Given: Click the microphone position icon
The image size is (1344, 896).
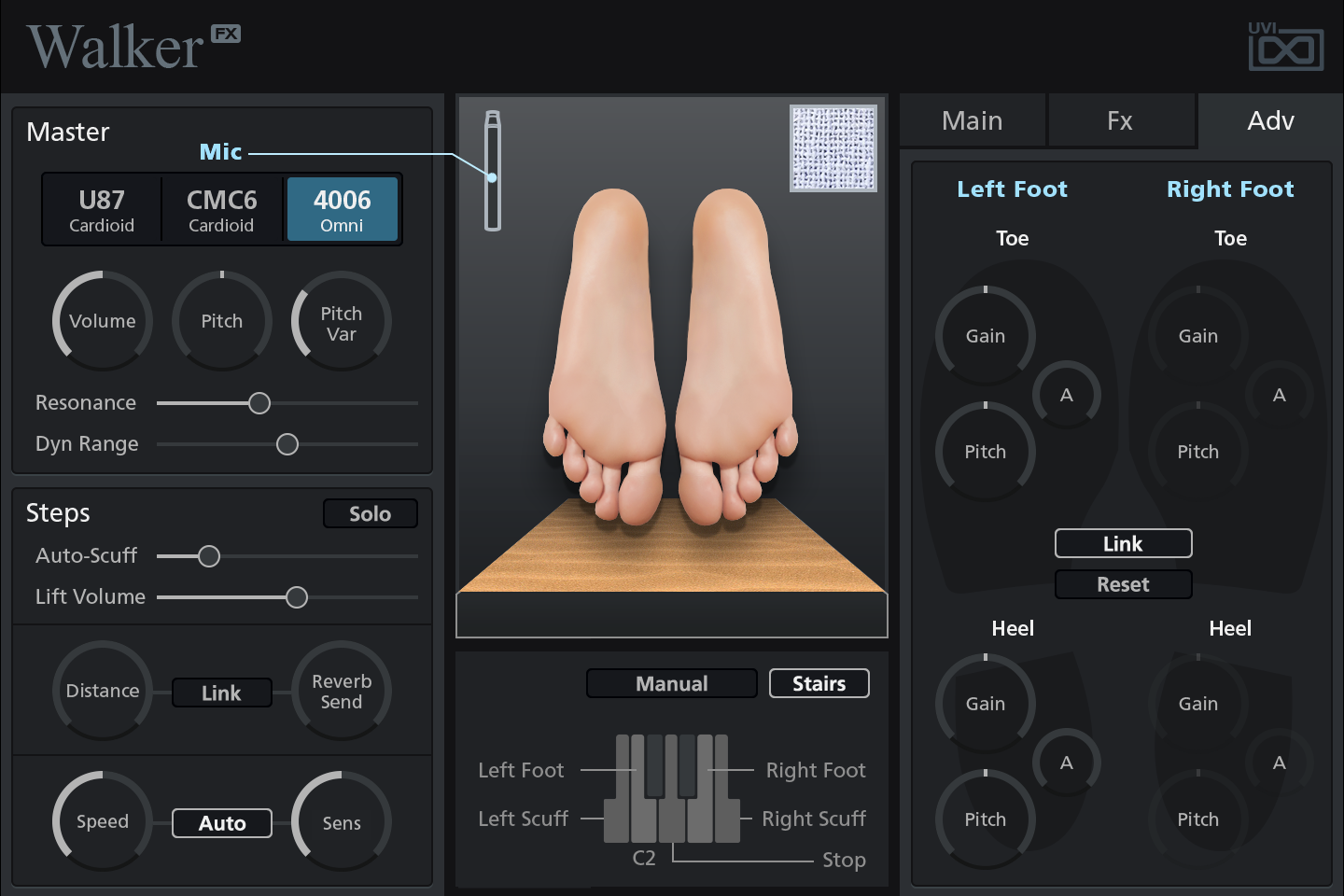Looking at the screenshot, I should coord(493,171).
